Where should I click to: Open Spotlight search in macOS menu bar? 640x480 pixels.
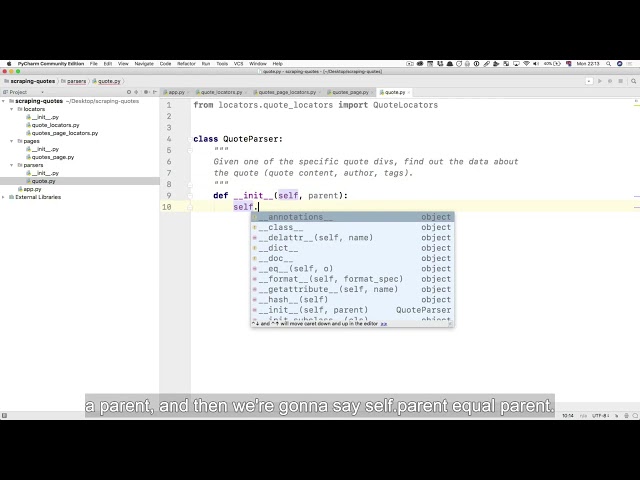(x=608, y=64)
